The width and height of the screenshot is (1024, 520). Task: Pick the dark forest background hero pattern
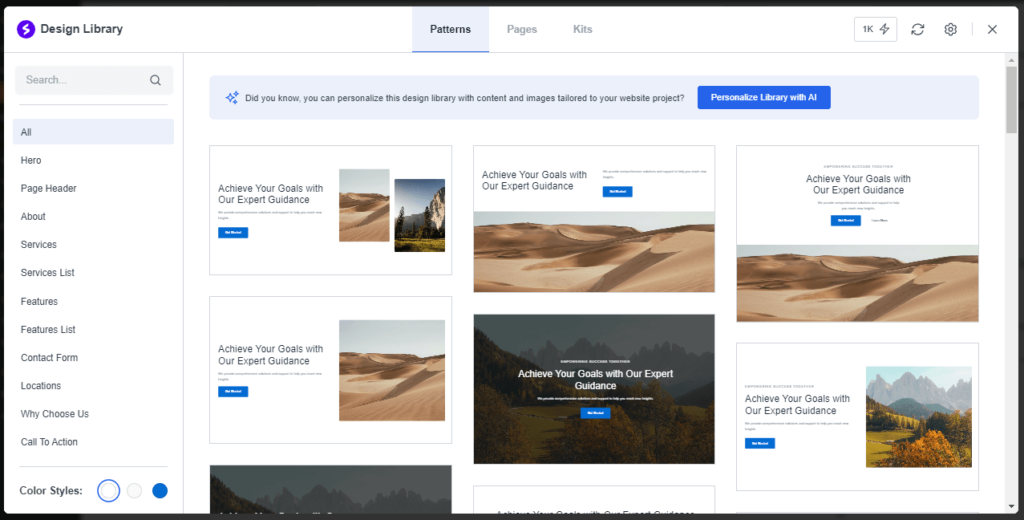(x=594, y=389)
